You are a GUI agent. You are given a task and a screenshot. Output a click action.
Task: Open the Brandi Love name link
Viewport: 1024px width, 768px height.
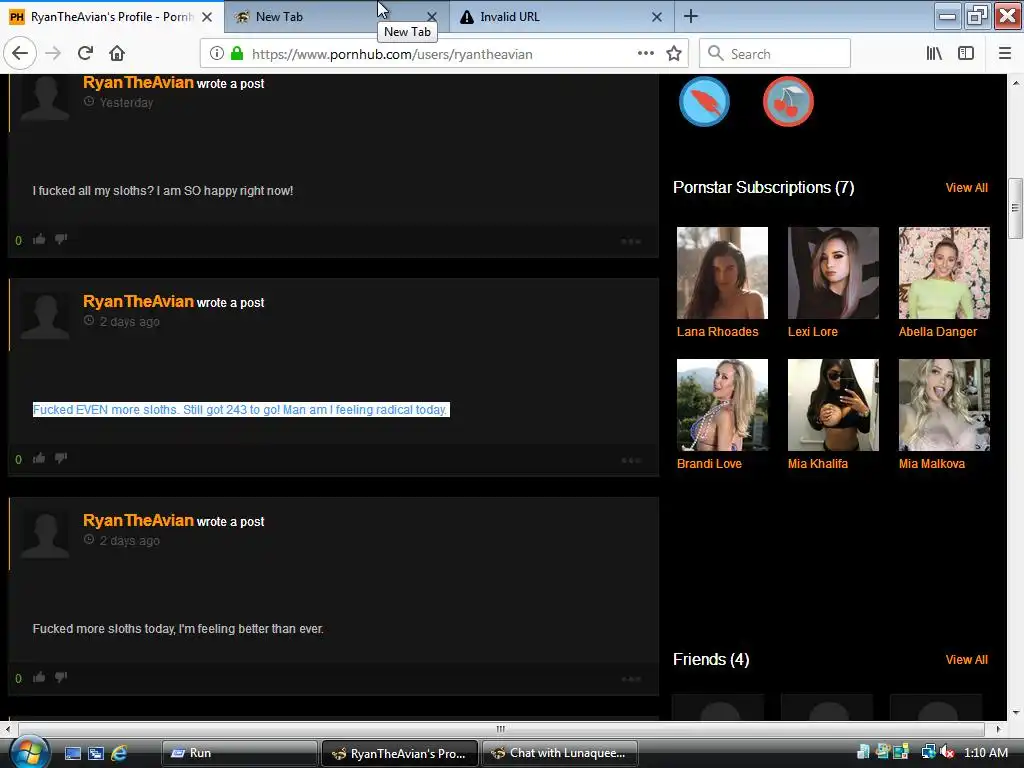[x=709, y=464]
